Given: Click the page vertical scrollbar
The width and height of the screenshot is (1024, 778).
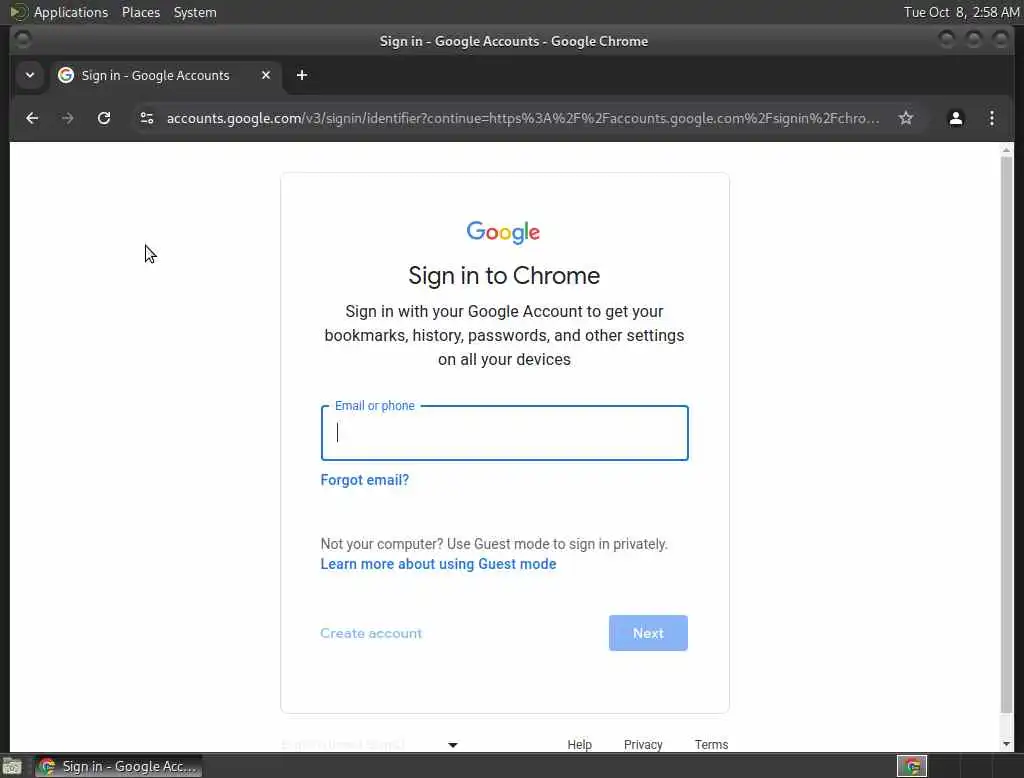Looking at the screenshot, I should tap(1006, 434).
